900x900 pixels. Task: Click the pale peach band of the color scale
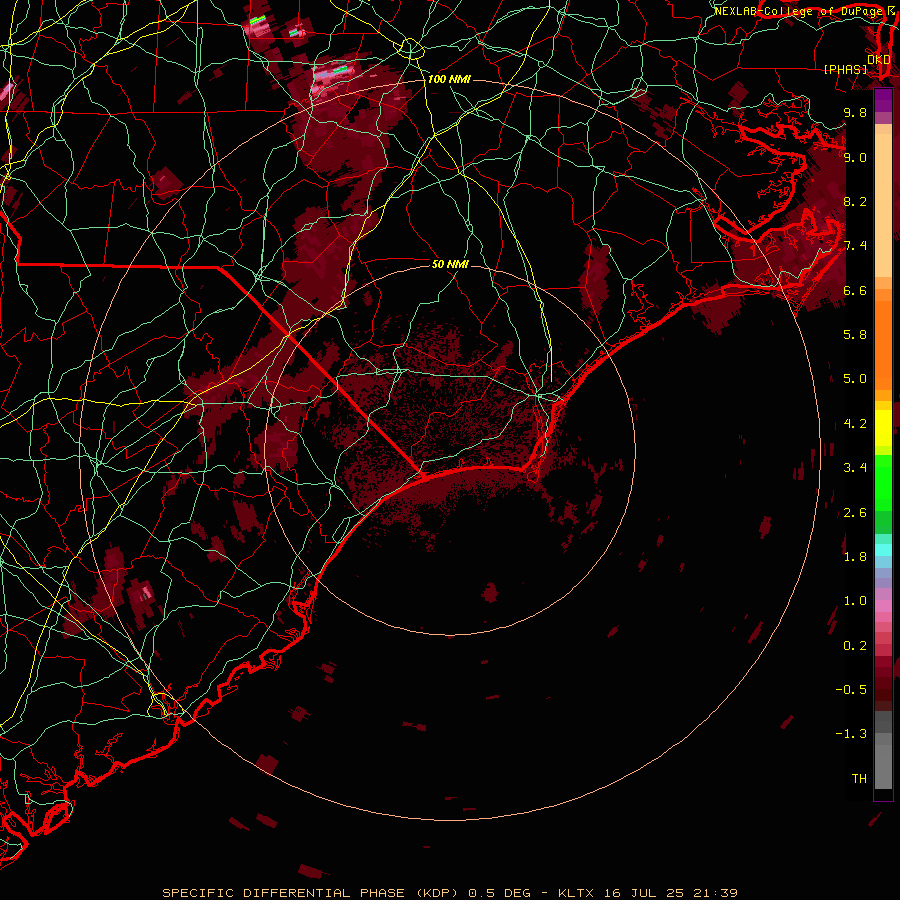pyautogui.click(x=883, y=205)
